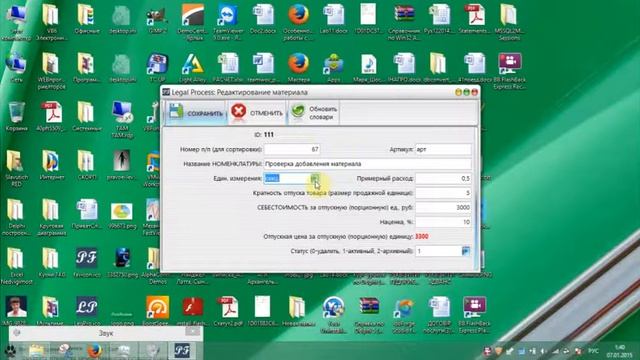Select the Корзина recycle bin icon
This screenshot has width=640, height=360.
(16, 116)
